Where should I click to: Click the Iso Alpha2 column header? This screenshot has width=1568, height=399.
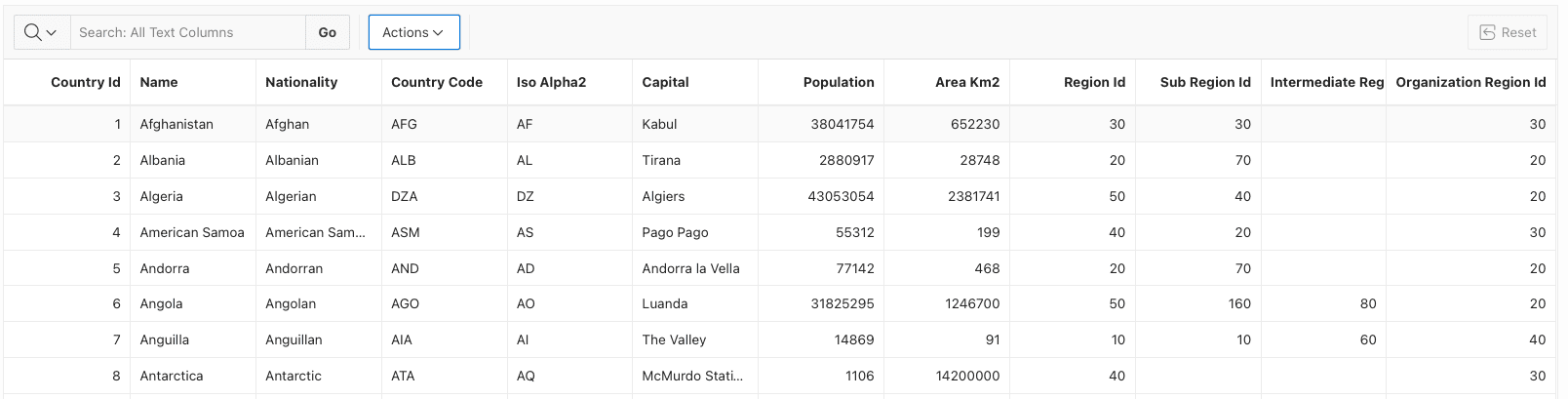coord(551,82)
